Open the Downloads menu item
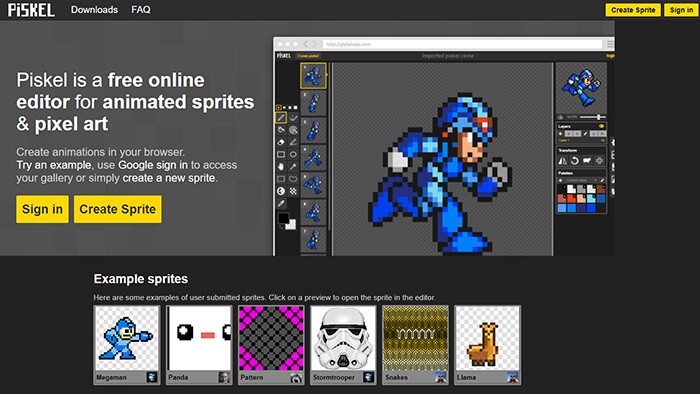This screenshot has width=700, height=394. pyautogui.click(x=94, y=9)
